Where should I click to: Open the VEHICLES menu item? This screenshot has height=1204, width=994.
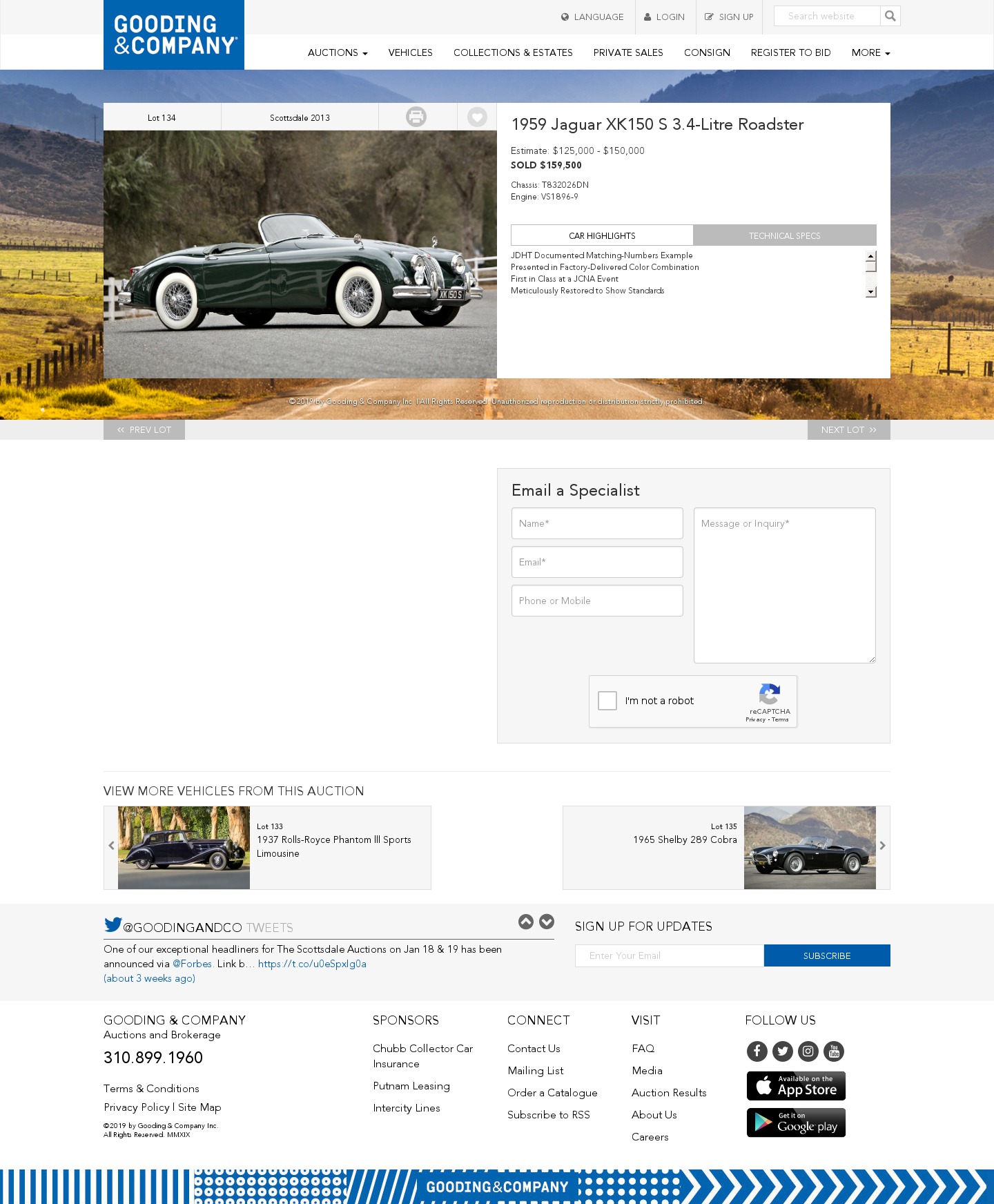[410, 52]
